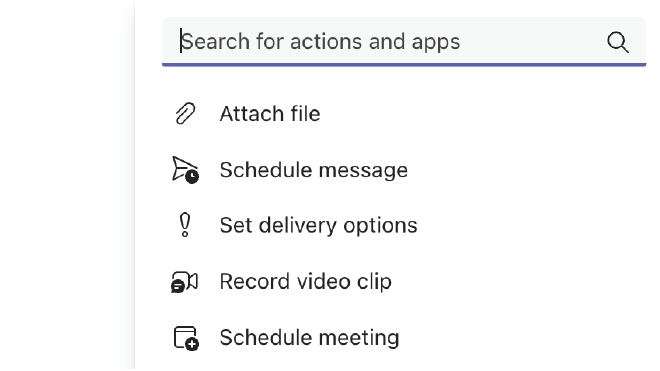The height and width of the screenshot is (371, 660).
Task: Click the magnifying glass search icon
Action: pyautogui.click(x=617, y=42)
